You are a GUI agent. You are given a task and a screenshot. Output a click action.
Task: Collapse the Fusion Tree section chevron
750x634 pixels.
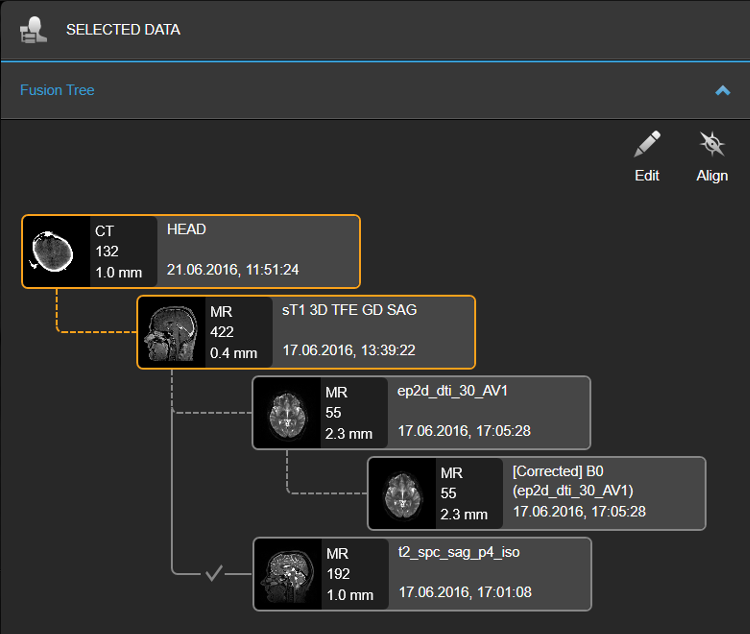(722, 90)
